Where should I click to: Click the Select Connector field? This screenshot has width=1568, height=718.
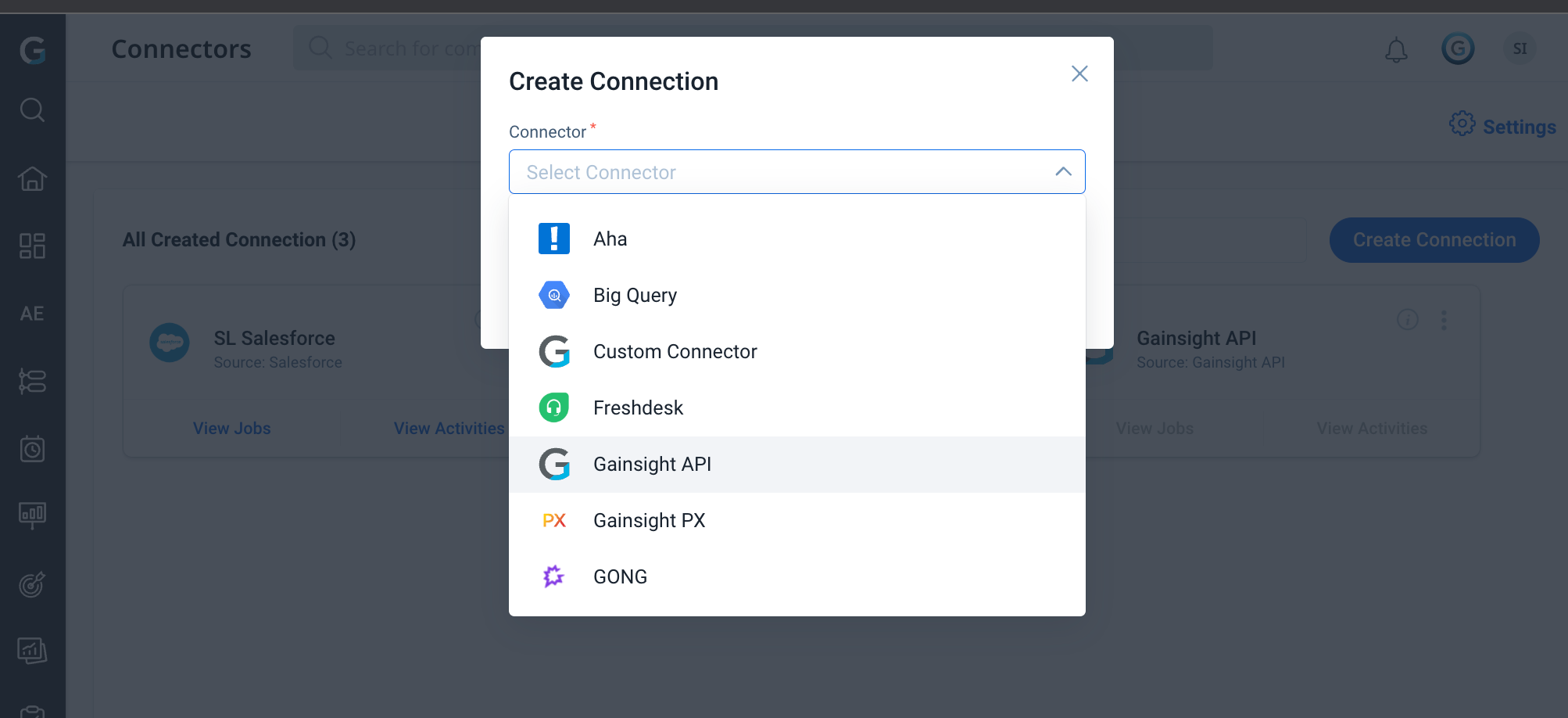(797, 171)
